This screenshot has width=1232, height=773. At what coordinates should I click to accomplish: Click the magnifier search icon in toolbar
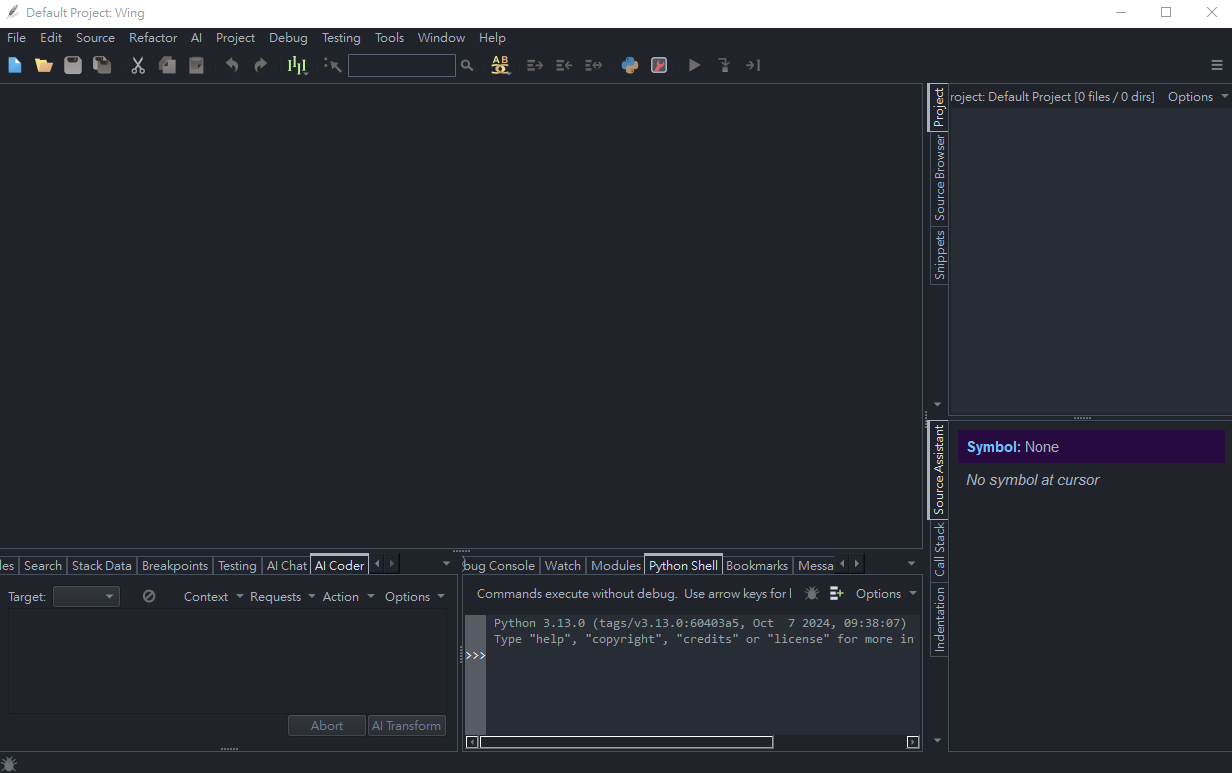(x=467, y=65)
